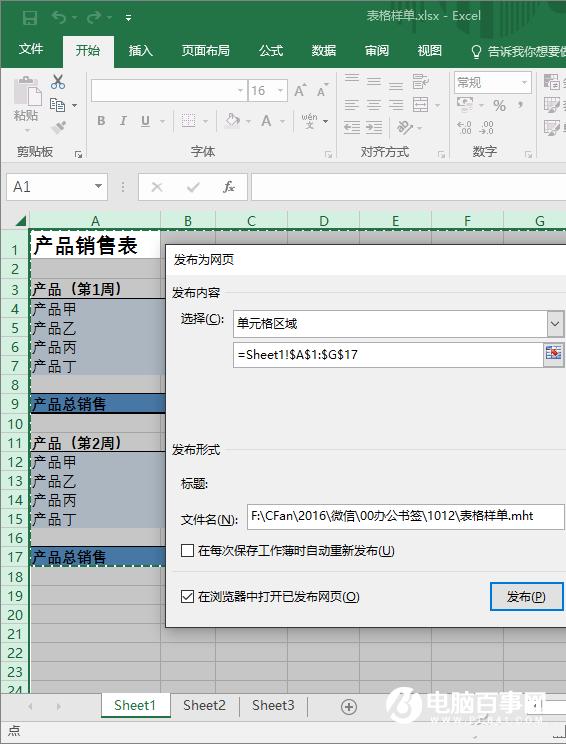The image size is (566, 744).
Task: Click the Insert Function fx icon
Action: pos(229,187)
